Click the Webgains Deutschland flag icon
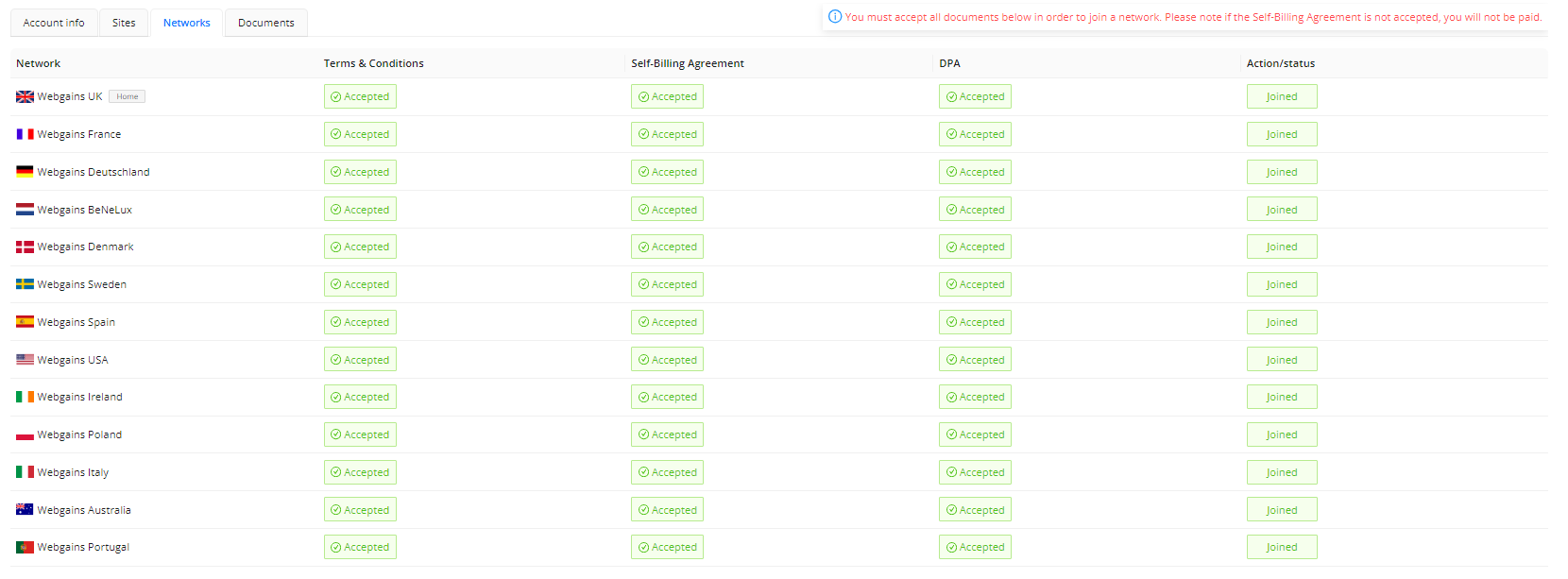 [25, 172]
